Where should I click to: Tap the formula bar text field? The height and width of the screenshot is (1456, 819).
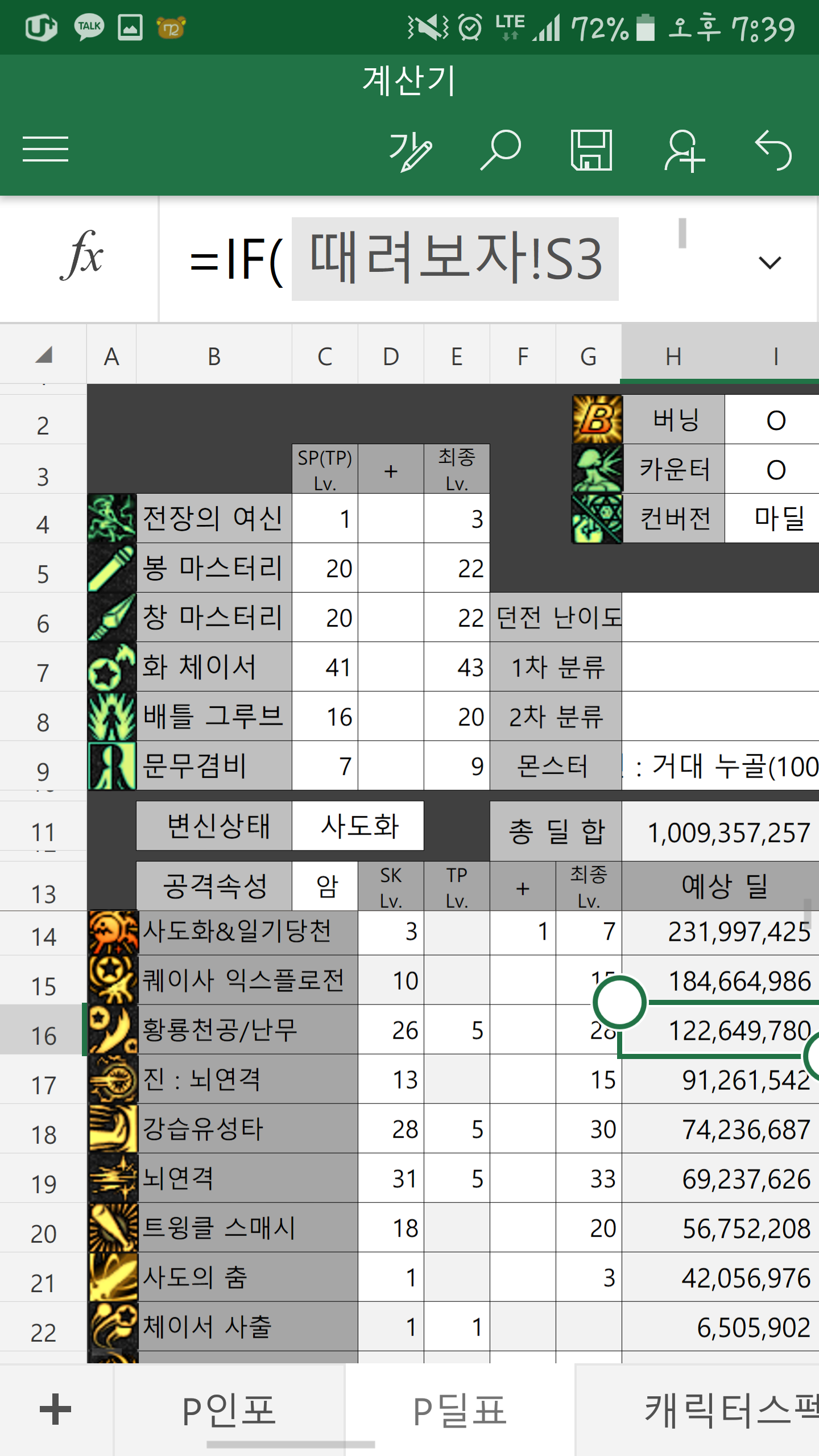click(455, 259)
